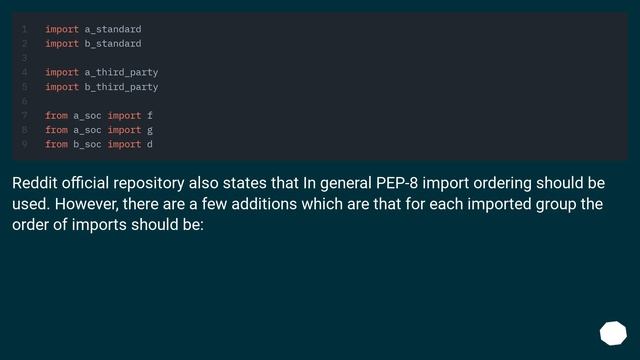Click line number 4 in code gutter
This screenshot has width=640, height=360.
[x=24, y=72]
